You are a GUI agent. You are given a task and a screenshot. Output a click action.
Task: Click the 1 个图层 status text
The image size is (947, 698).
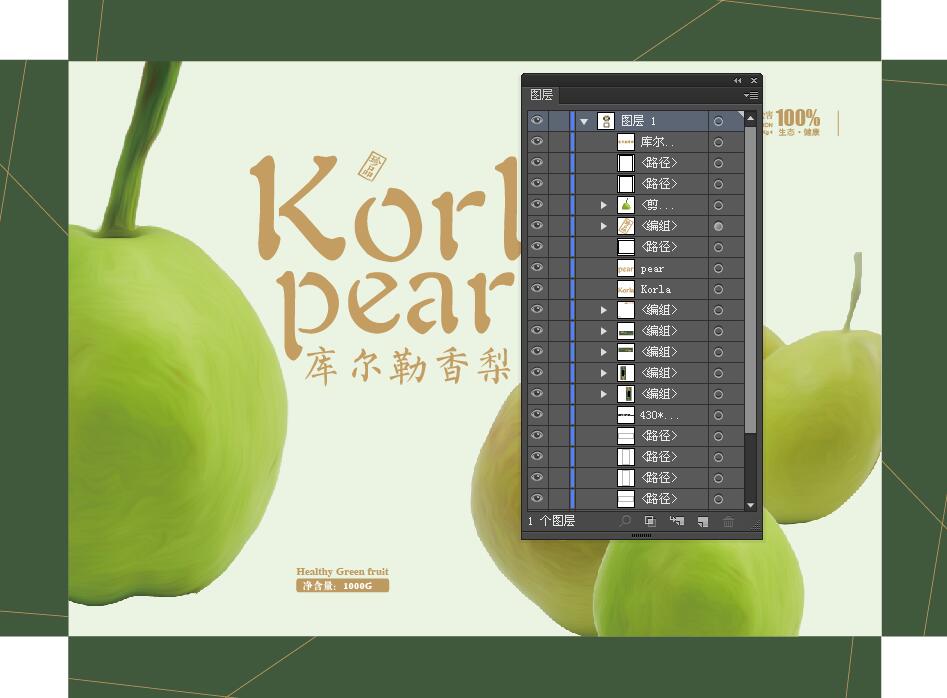tap(551, 520)
